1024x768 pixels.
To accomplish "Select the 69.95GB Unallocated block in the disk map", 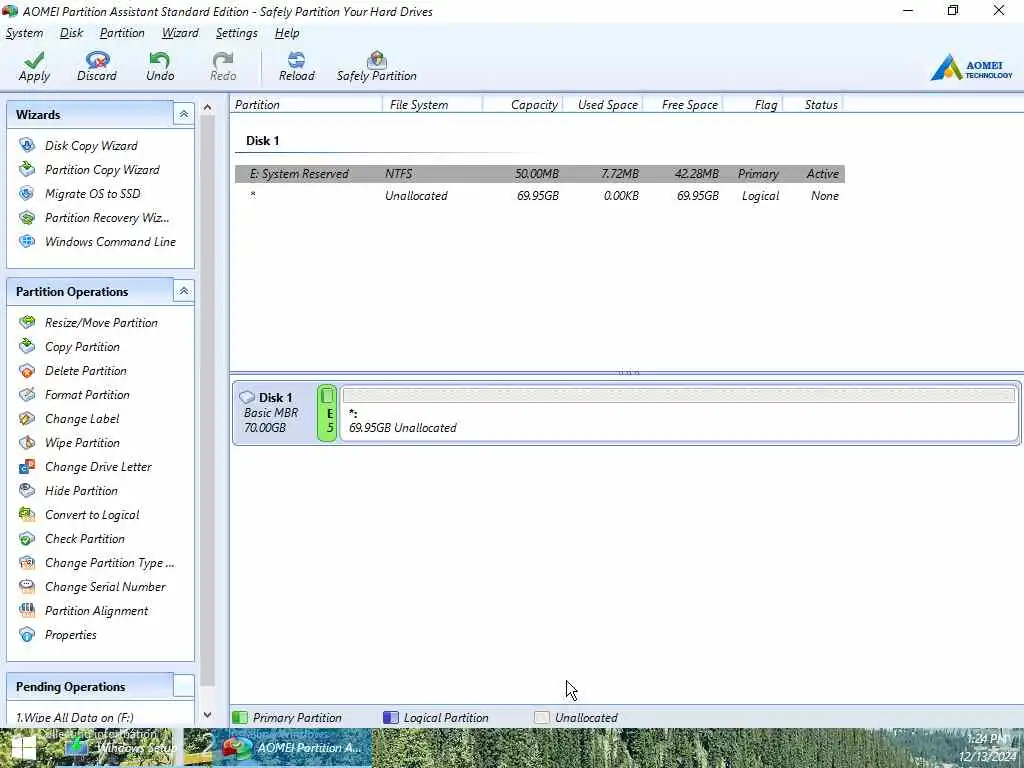I will click(679, 413).
